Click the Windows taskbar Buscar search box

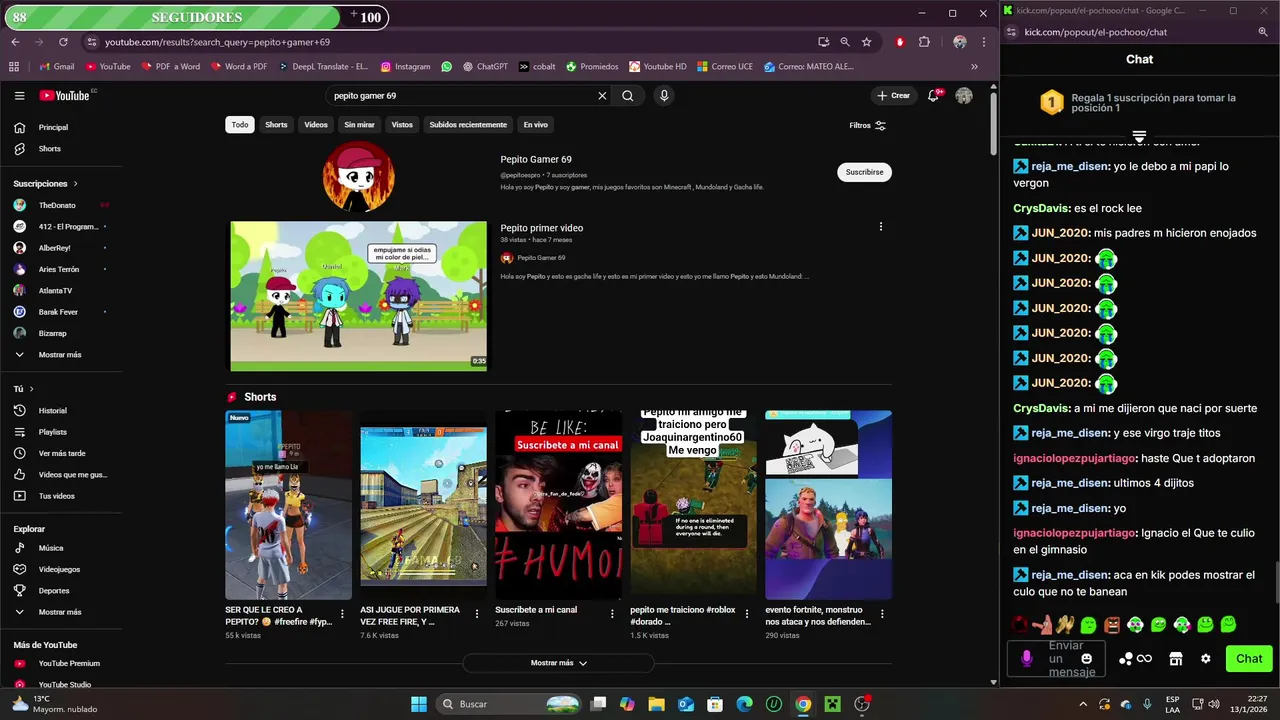pos(510,704)
